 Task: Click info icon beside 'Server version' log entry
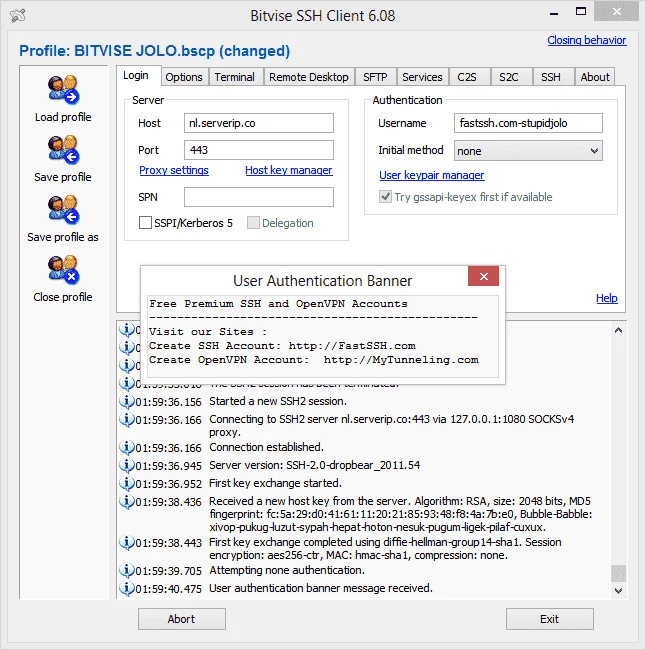126,465
